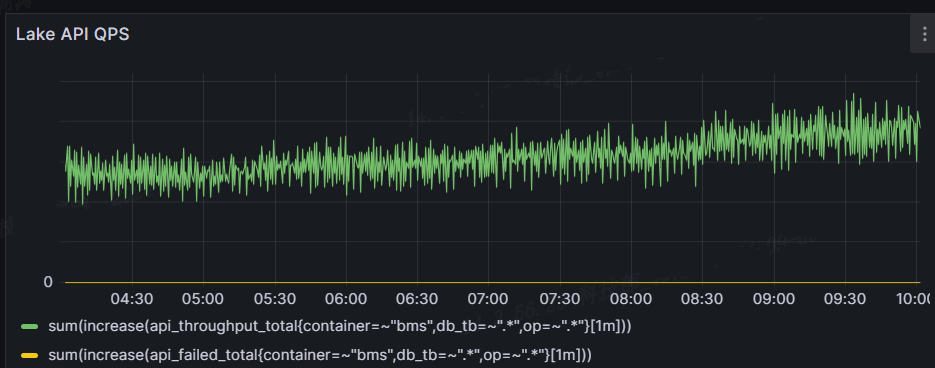The height and width of the screenshot is (368, 935).
Task: Open the green series color picker in the legend
Action: coord(29,327)
